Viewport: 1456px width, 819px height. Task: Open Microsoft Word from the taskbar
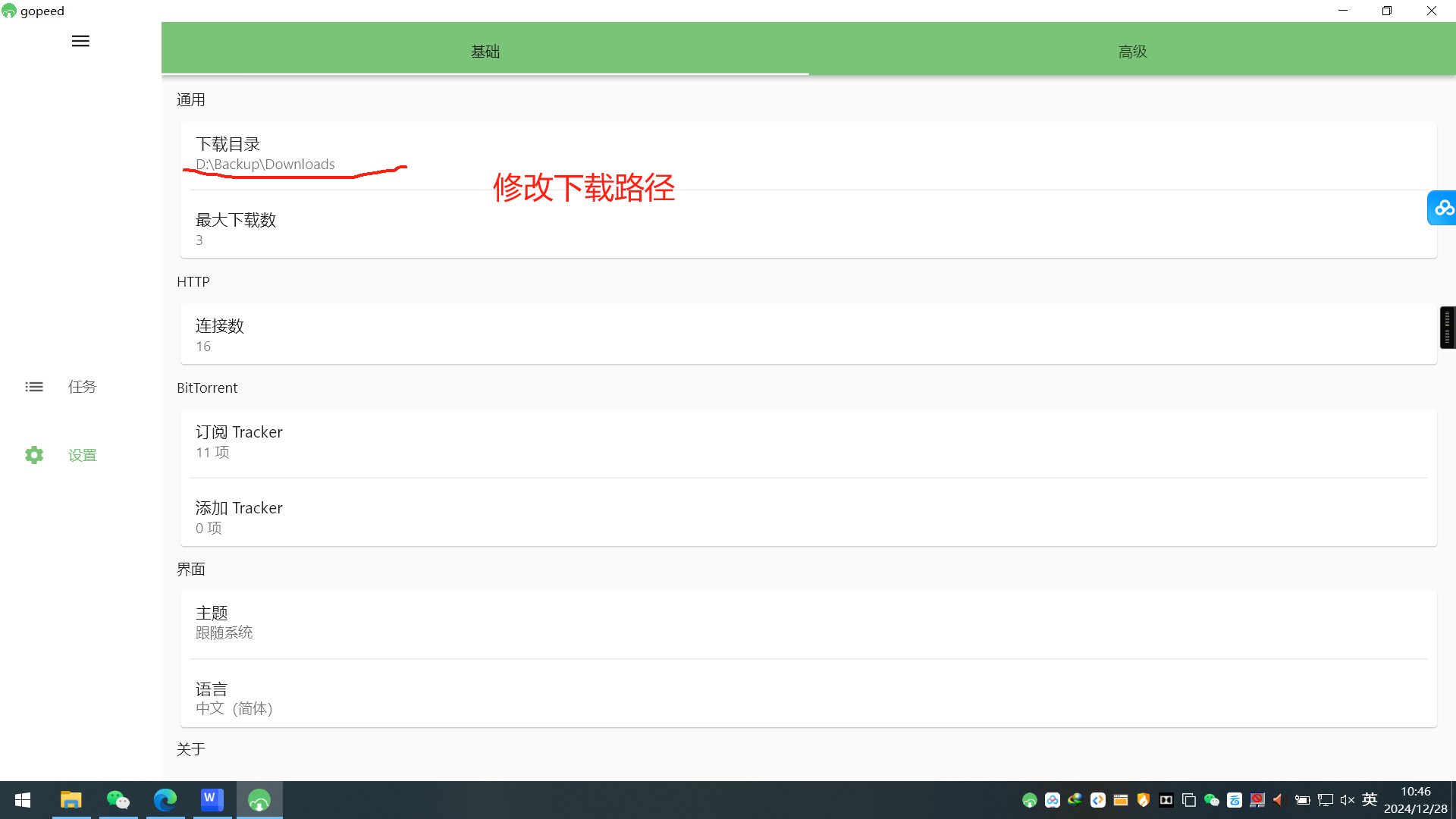(x=212, y=799)
